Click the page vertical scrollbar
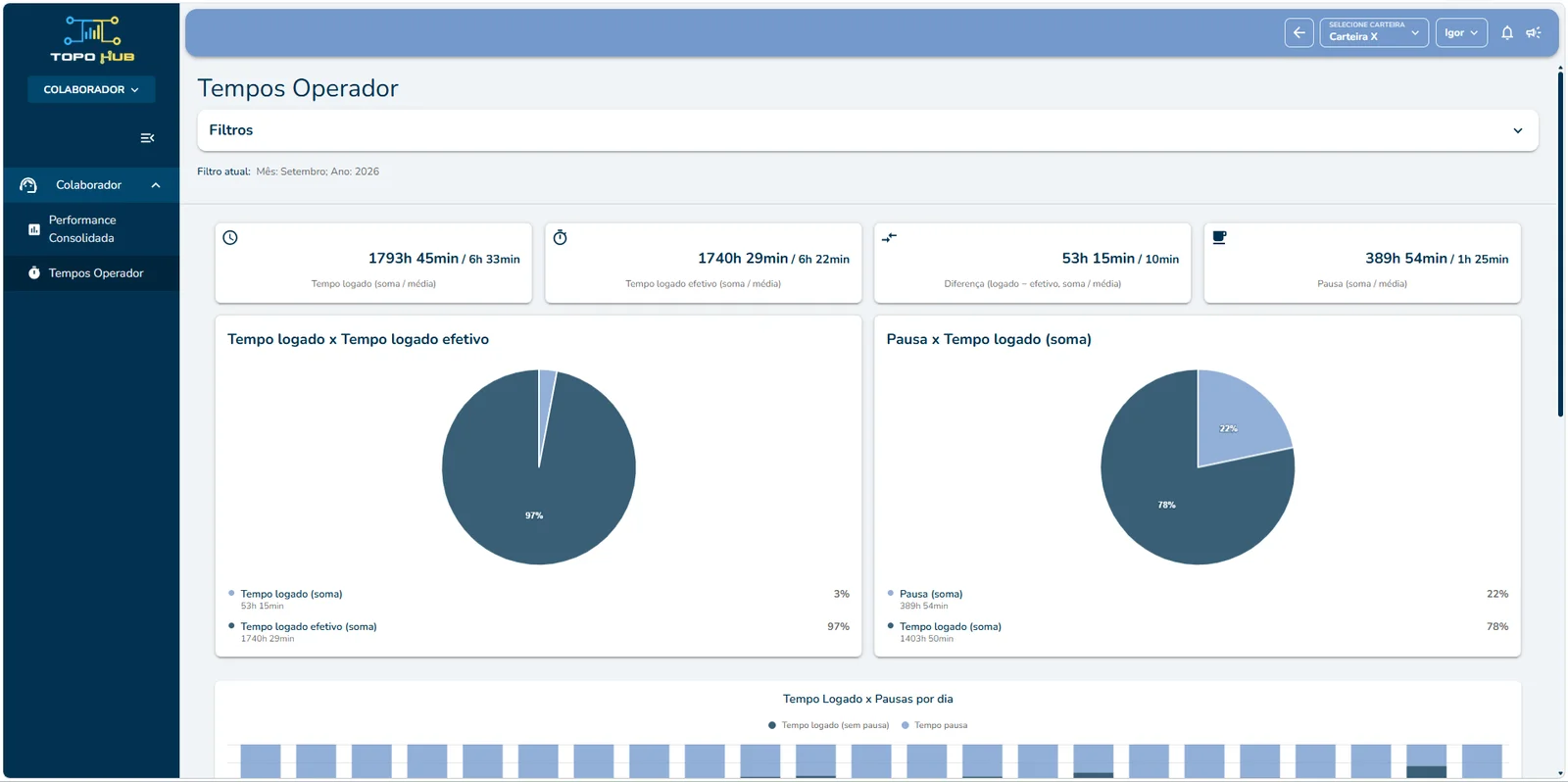This screenshot has width=1568, height=782. click(1560, 245)
